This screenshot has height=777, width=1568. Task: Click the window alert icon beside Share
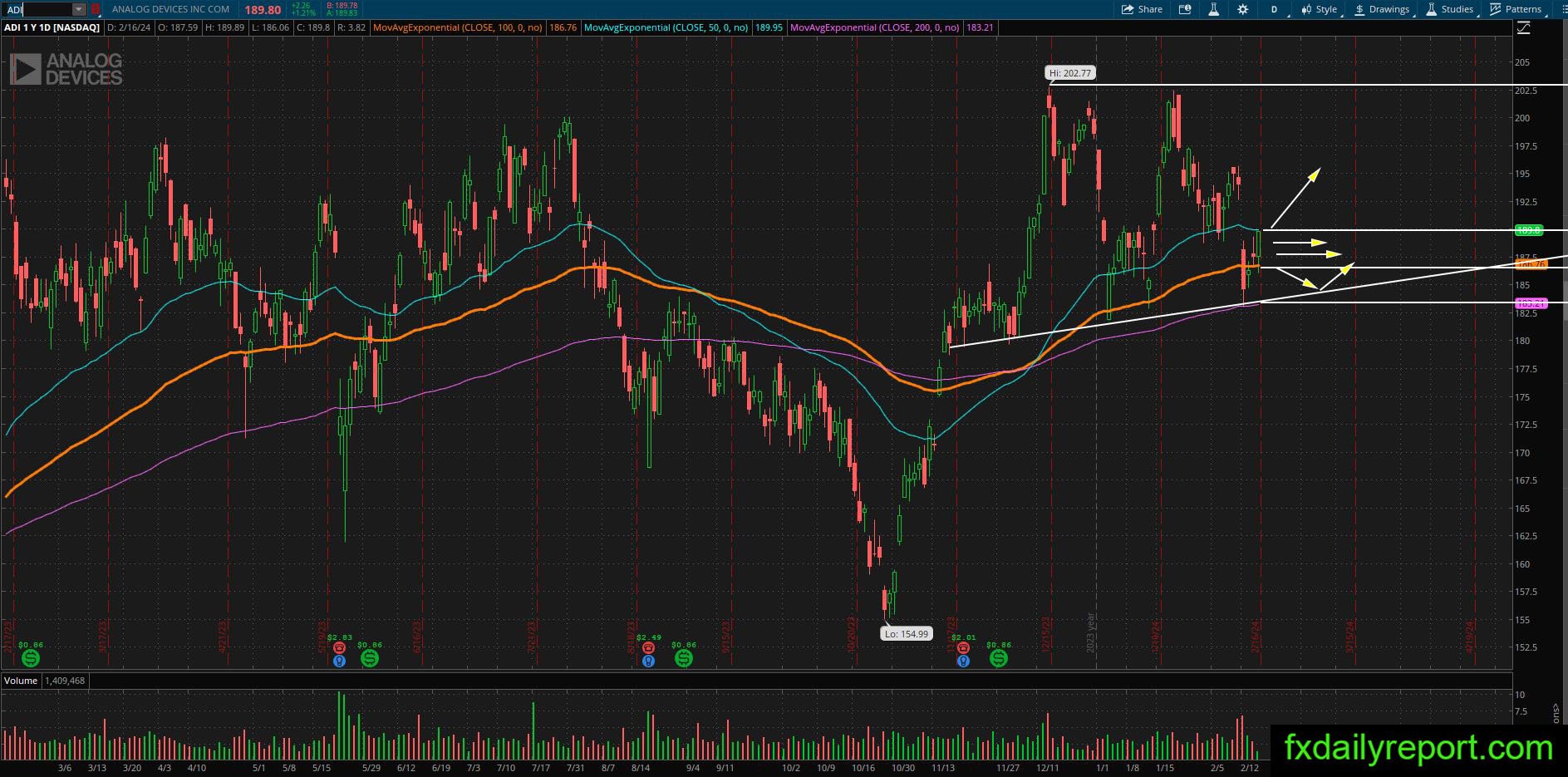tap(1185, 9)
